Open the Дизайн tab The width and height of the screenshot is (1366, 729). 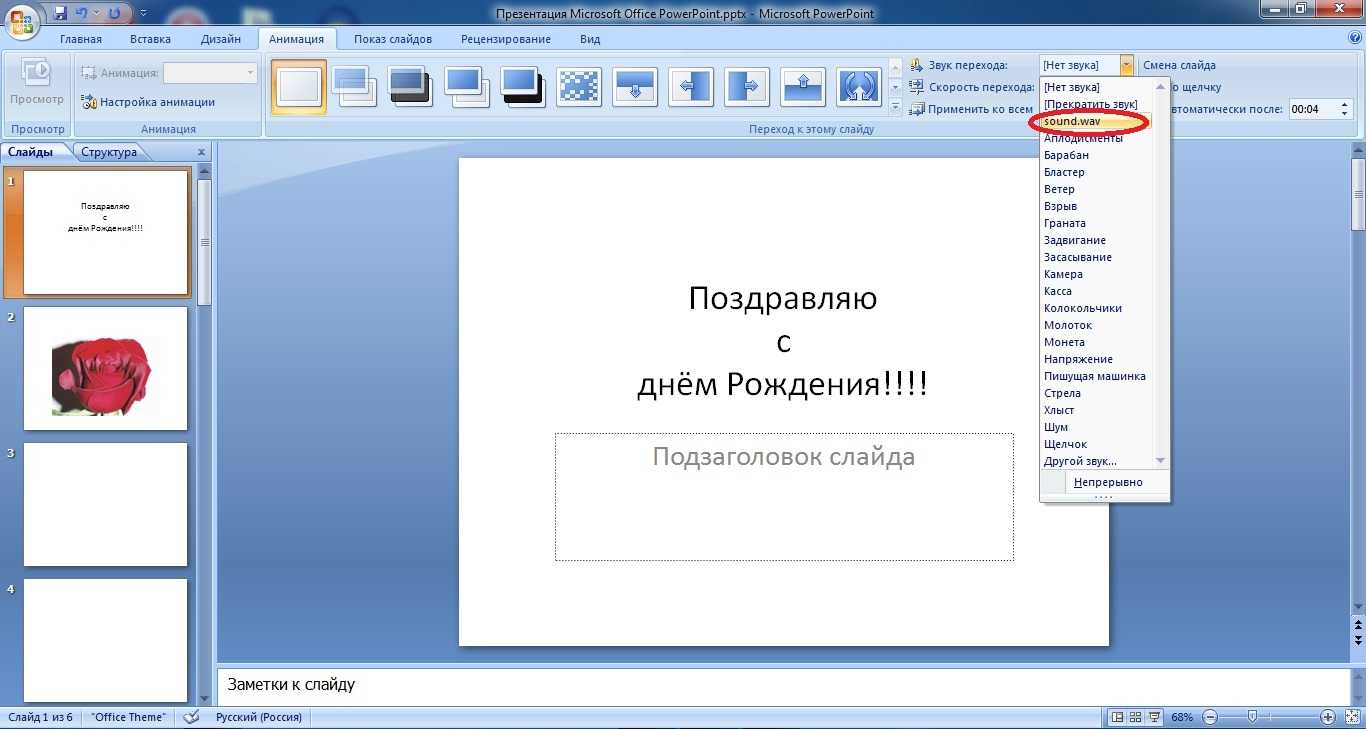tap(220, 39)
